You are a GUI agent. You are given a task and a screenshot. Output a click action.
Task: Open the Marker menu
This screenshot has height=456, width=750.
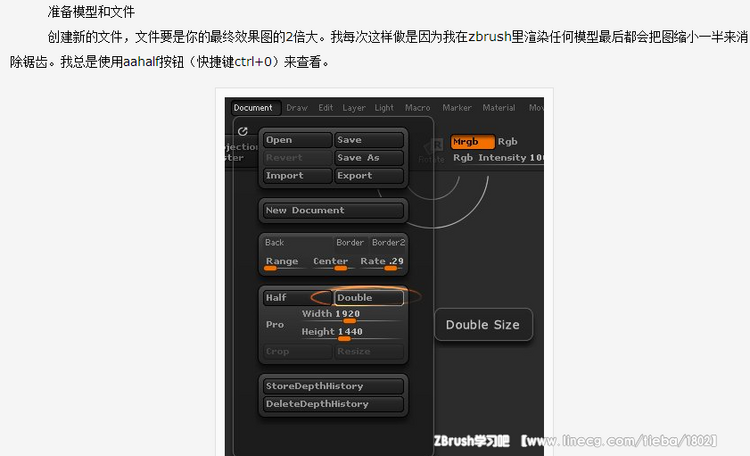click(457, 108)
